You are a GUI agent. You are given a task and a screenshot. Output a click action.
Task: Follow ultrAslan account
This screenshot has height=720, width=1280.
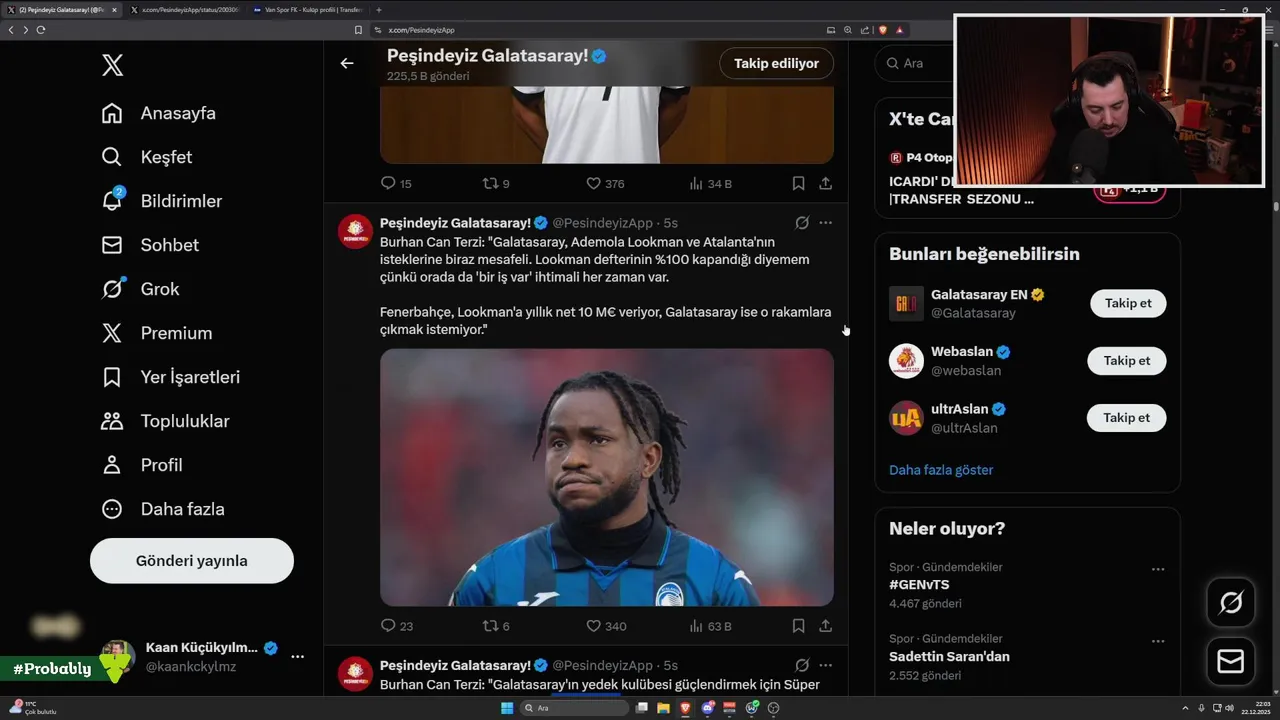(1127, 417)
